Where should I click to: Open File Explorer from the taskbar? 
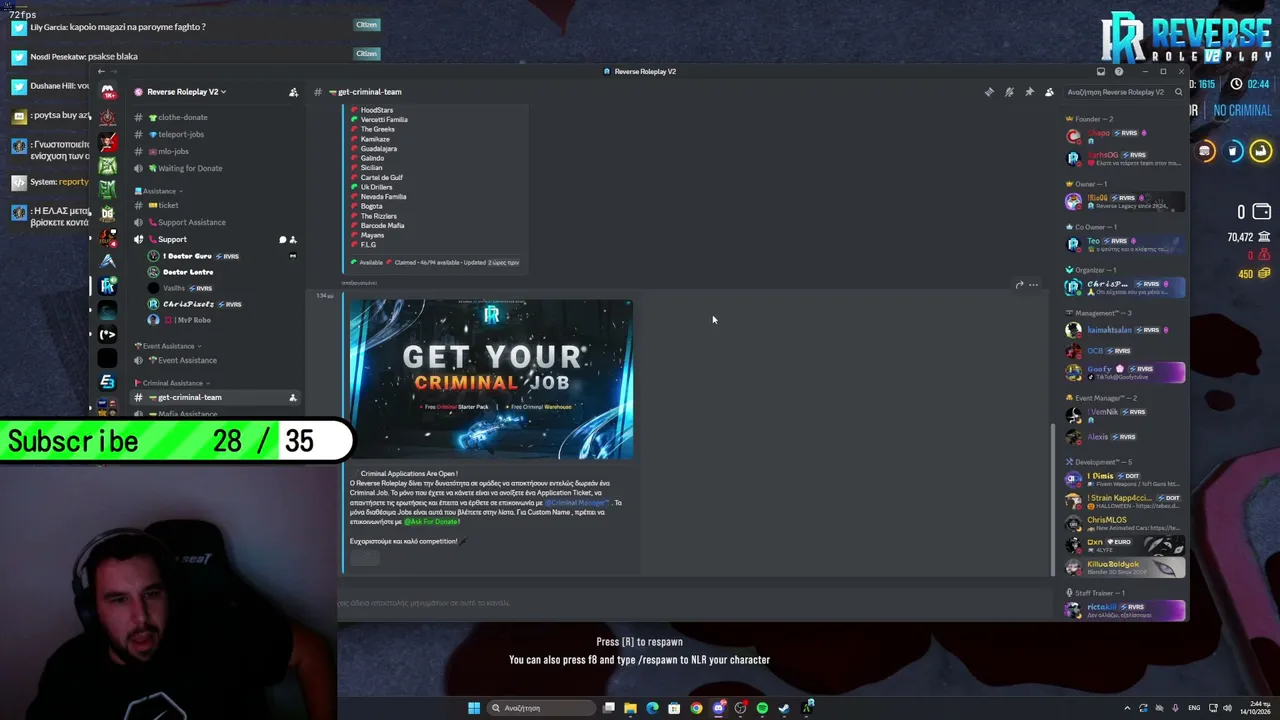tap(630, 708)
